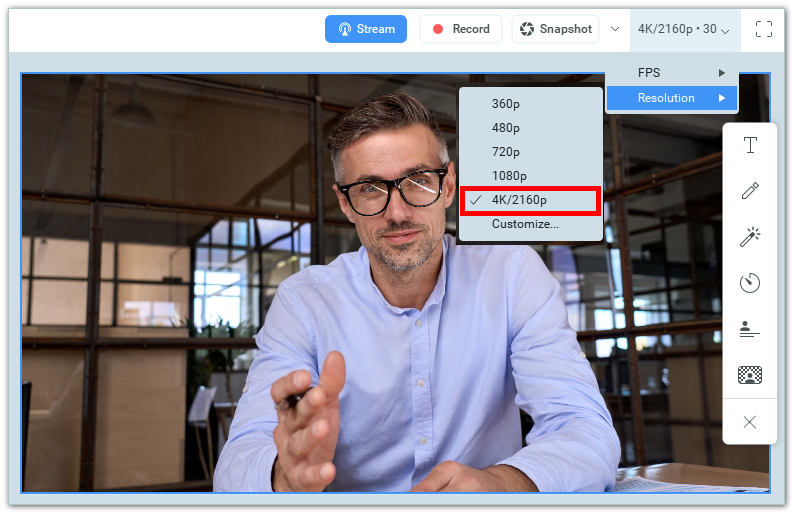
Task: Open the 4K/2160p • 30 quality dropdown
Action: point(684,29)
